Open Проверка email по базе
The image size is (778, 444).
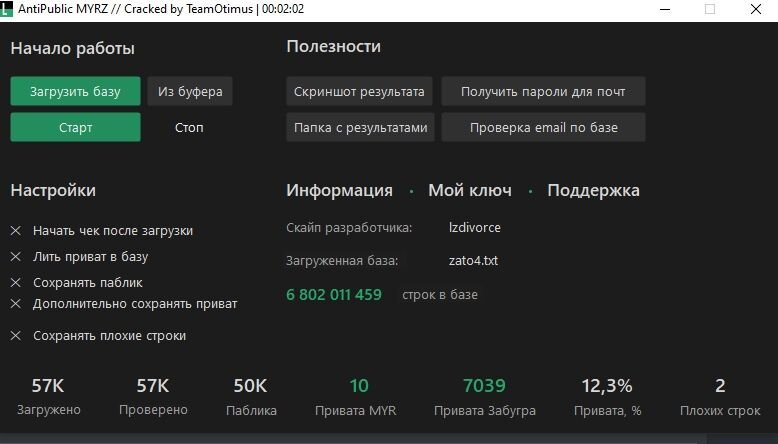(x=543, y=127)
